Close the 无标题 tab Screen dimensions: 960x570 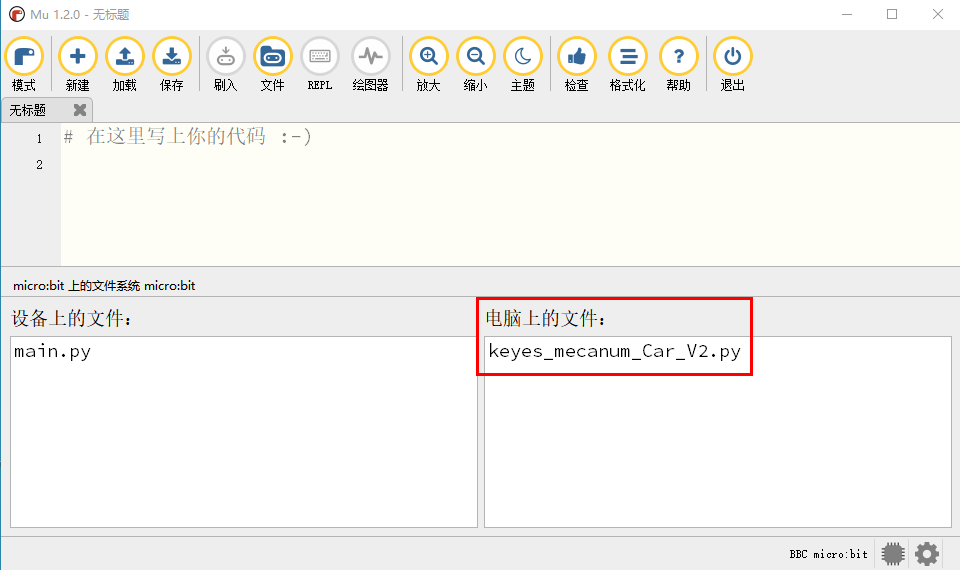pyautogui.click(x=80, y=110)
